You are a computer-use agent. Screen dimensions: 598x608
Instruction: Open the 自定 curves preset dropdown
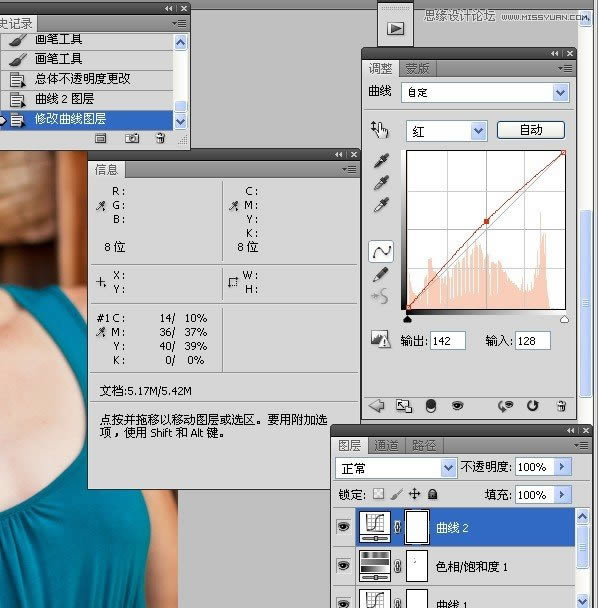click(x=485, y=92)
